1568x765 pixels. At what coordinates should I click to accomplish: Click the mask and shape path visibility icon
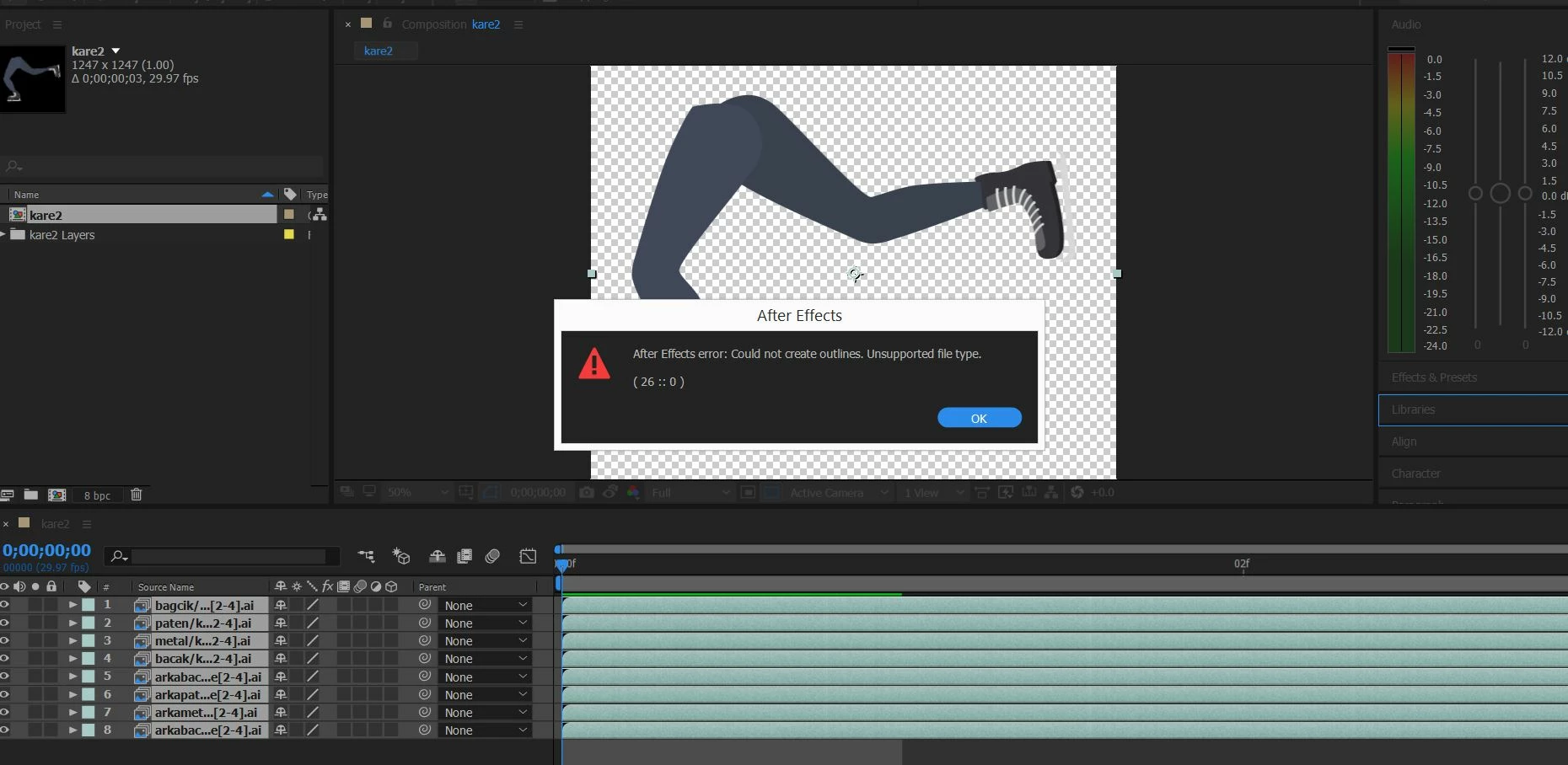coord(491,492)
